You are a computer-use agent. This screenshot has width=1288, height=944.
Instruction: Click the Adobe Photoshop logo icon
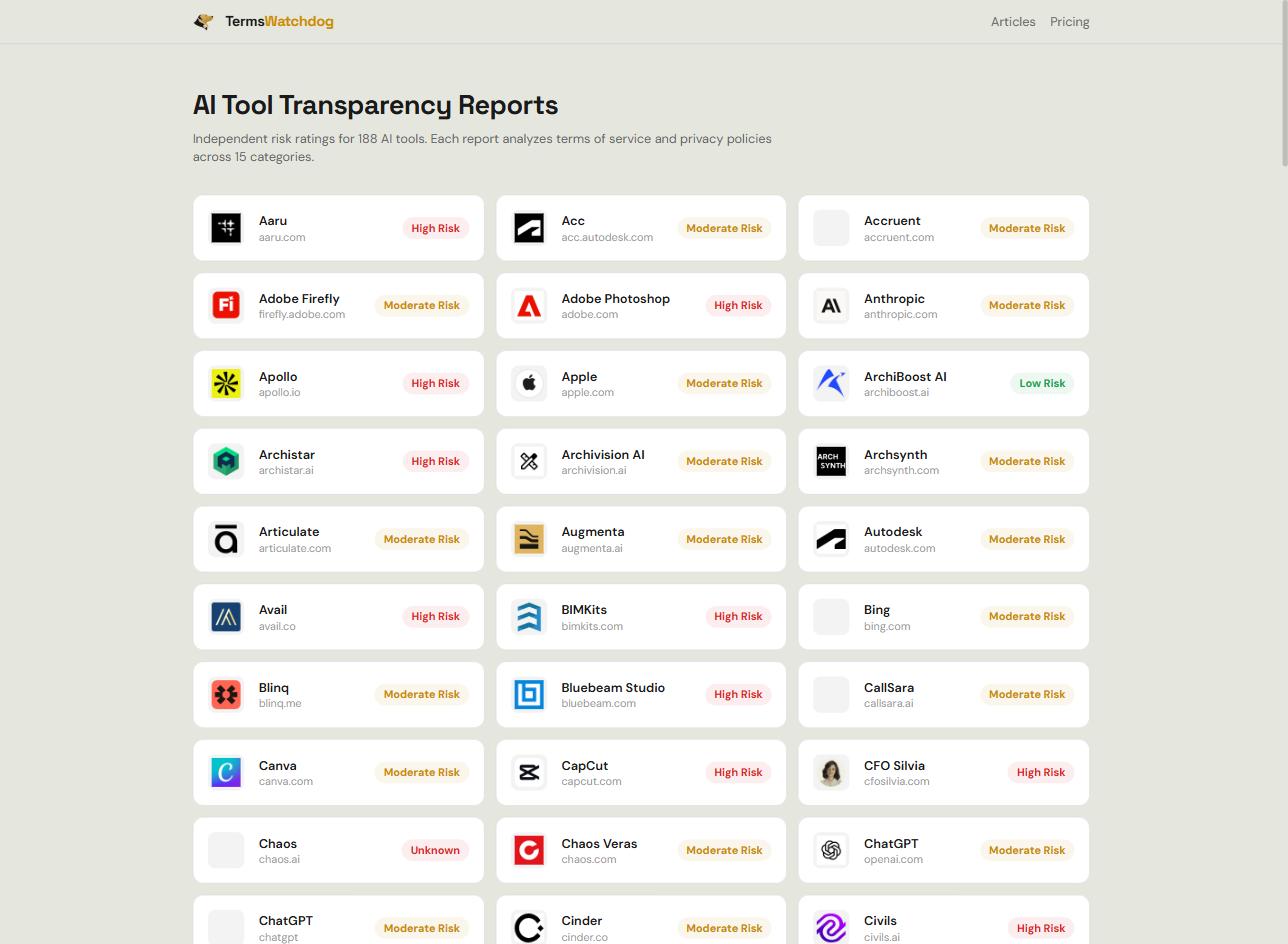(529, 305)
